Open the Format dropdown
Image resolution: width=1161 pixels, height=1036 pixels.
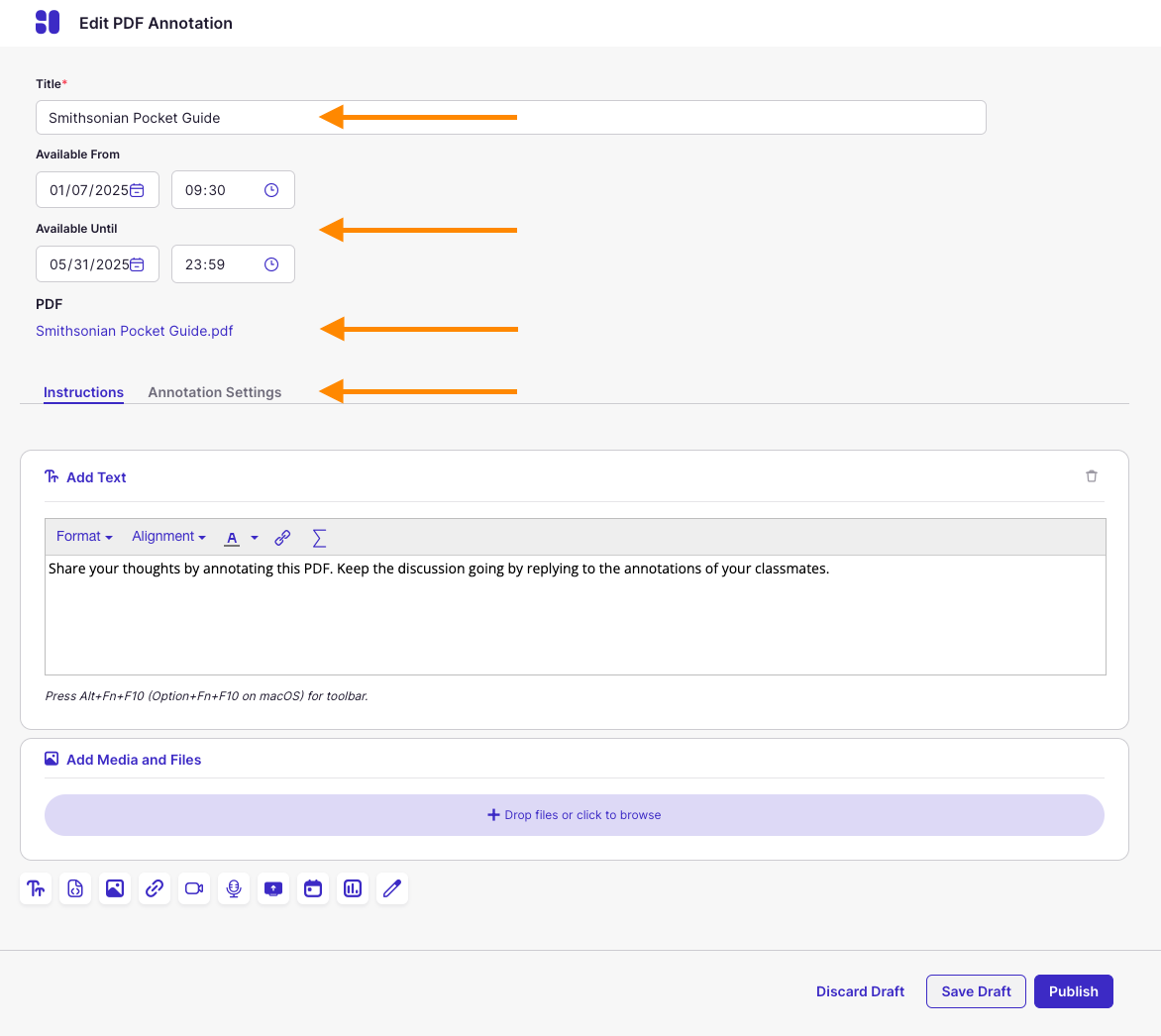(84, 537)
